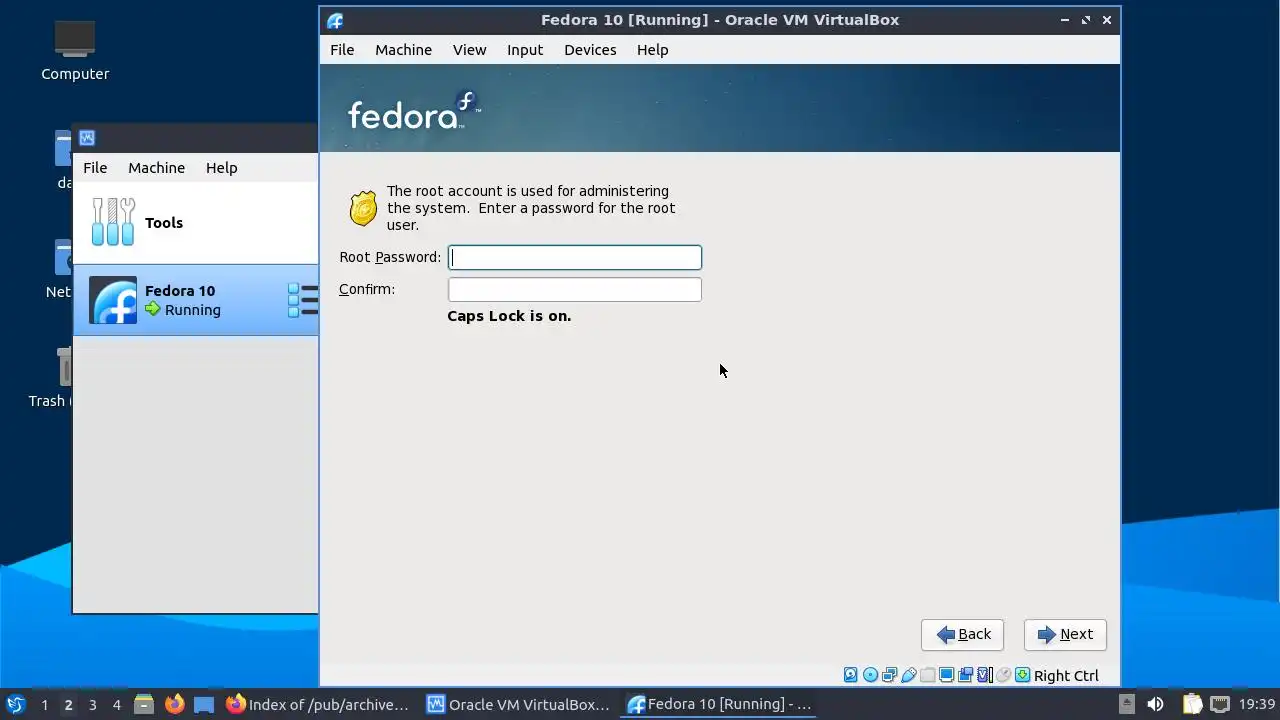The image size is (1280, 720).
Task: Click the hard disk activity status icon
Action: pos(851,675)
